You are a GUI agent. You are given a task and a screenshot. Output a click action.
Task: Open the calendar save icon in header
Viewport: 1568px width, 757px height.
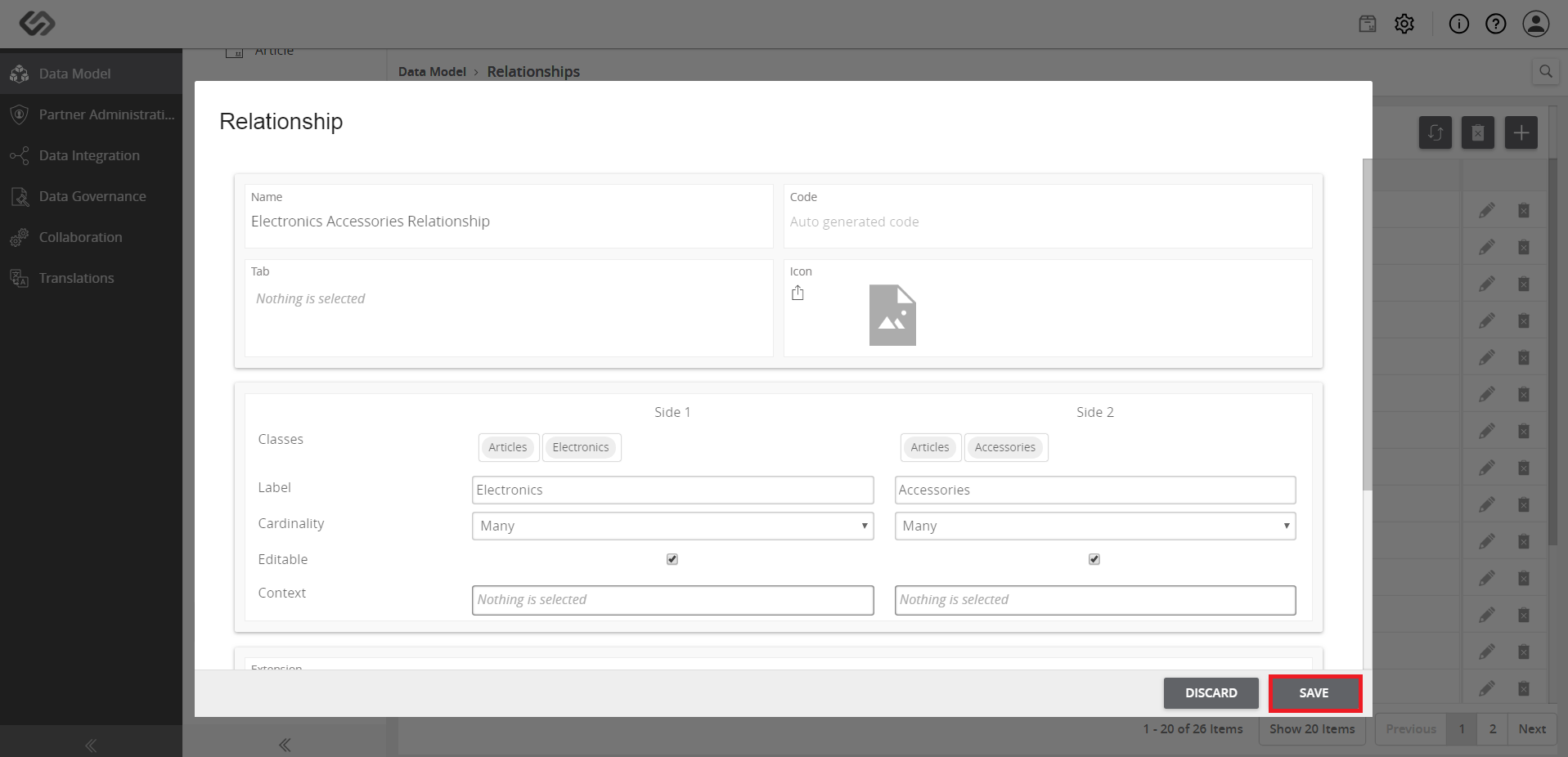pos(1368,24)
